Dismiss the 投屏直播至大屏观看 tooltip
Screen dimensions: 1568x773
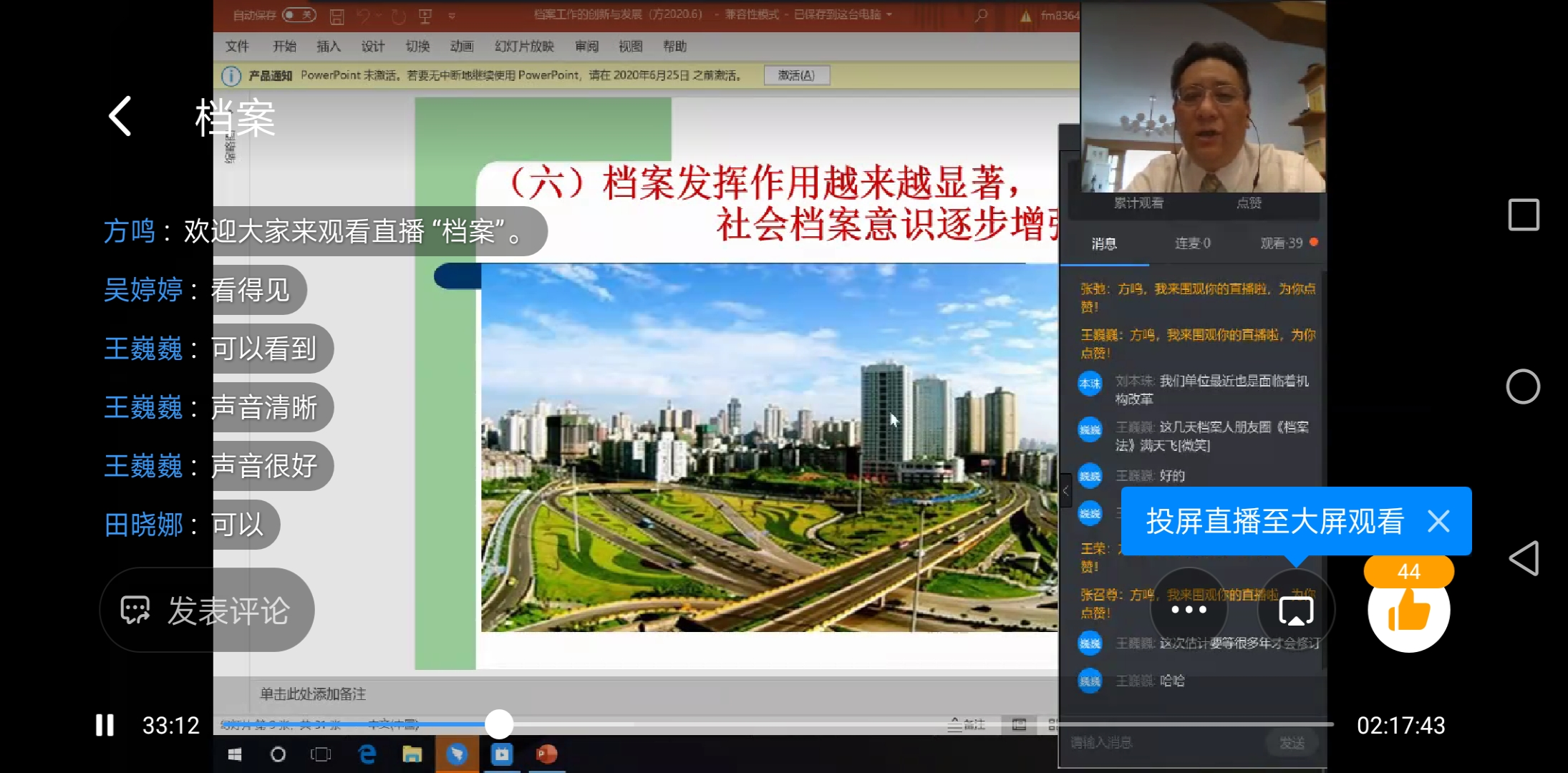[1438, 521]
